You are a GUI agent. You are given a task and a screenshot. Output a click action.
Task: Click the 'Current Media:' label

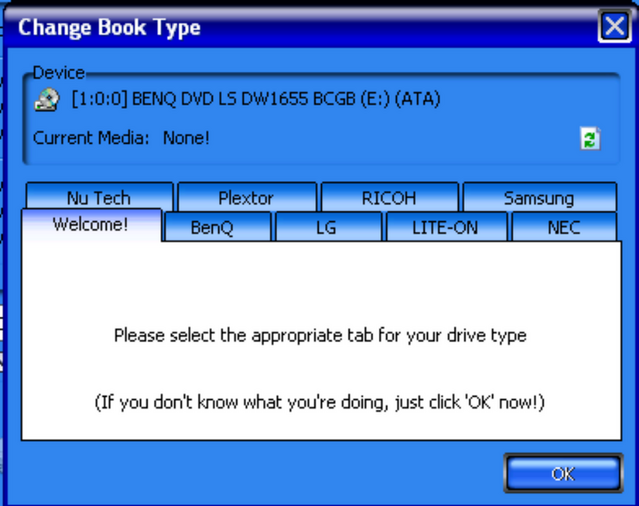[x=91, y=138]
